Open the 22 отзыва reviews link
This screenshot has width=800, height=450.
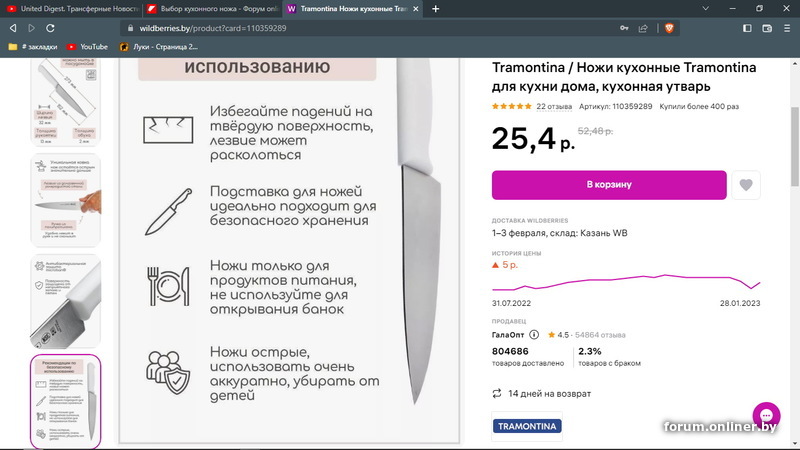coord(554,107)
